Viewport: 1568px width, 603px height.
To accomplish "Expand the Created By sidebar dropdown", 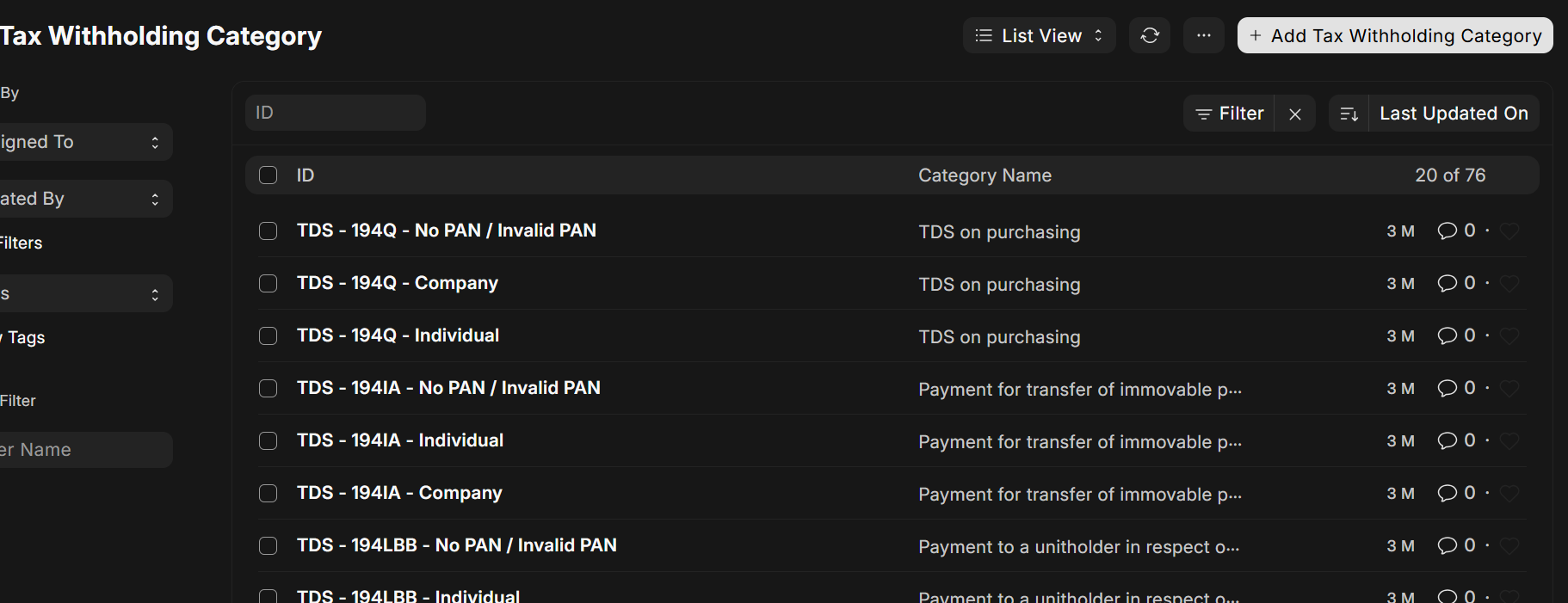I will click(84, 199).
